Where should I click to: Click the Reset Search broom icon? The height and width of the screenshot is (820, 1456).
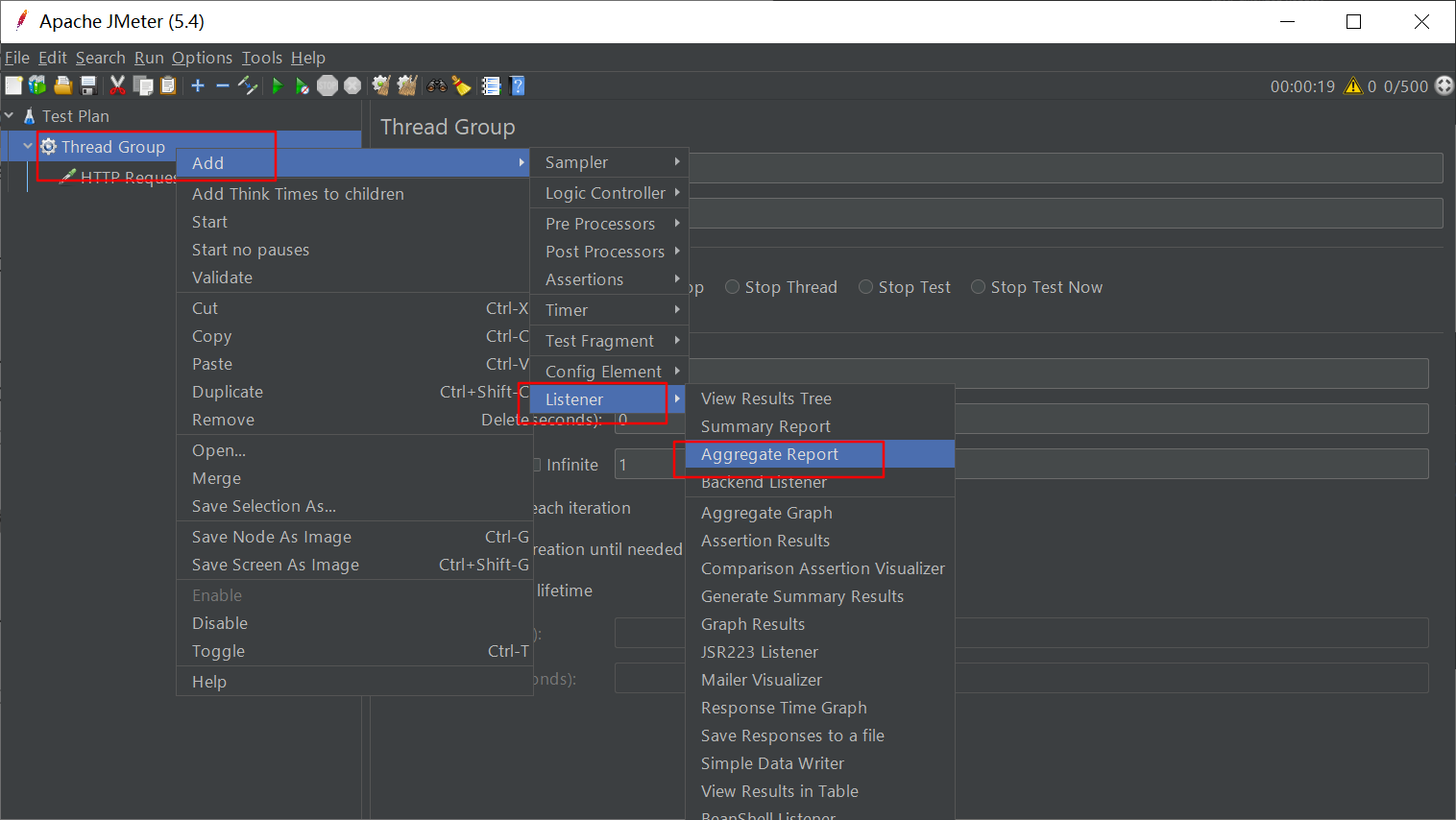[462, 85]
